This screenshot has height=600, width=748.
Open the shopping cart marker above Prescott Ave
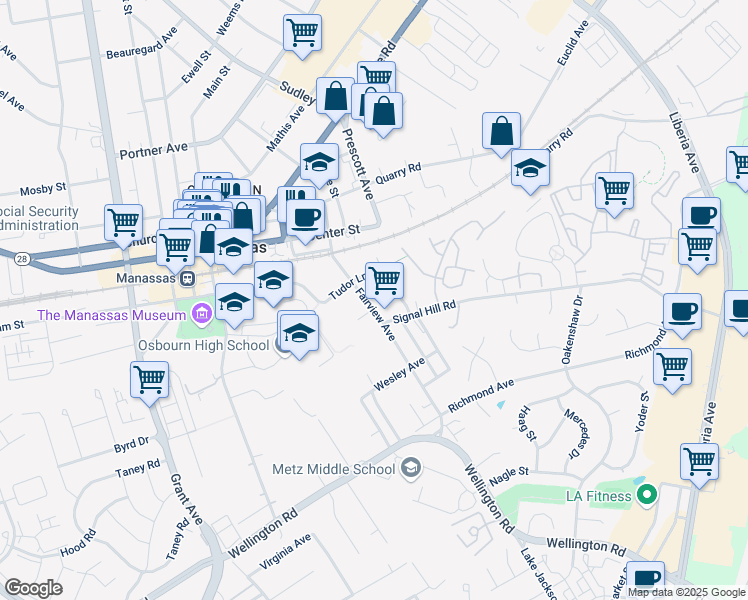click(376, 76)
